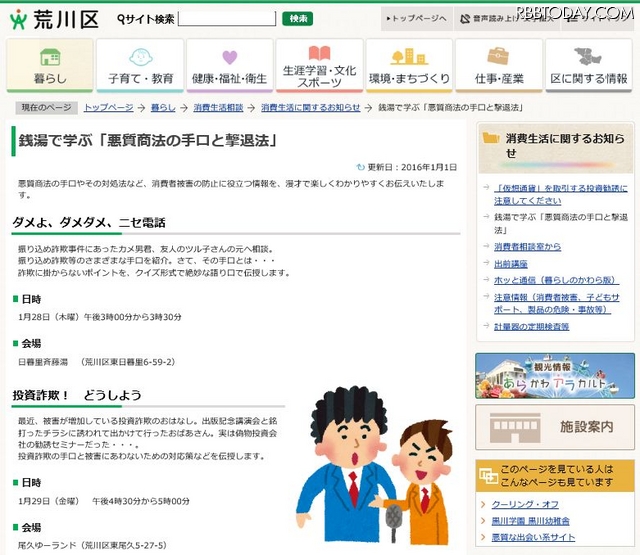Screen dimensions: 640x555
Task: Click the 子育て・教育 baby face icon
Action: pyautogui.click(x=140, y=56)
